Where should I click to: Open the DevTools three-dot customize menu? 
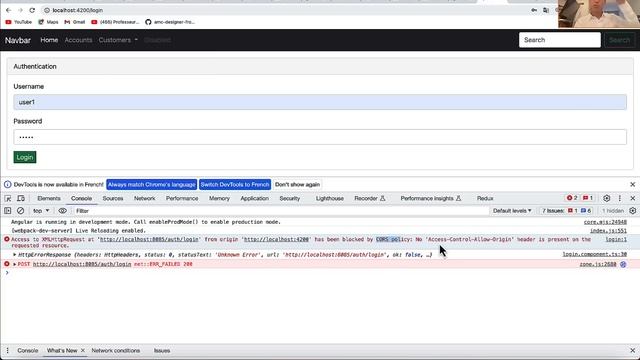click(x=620, y=198)
